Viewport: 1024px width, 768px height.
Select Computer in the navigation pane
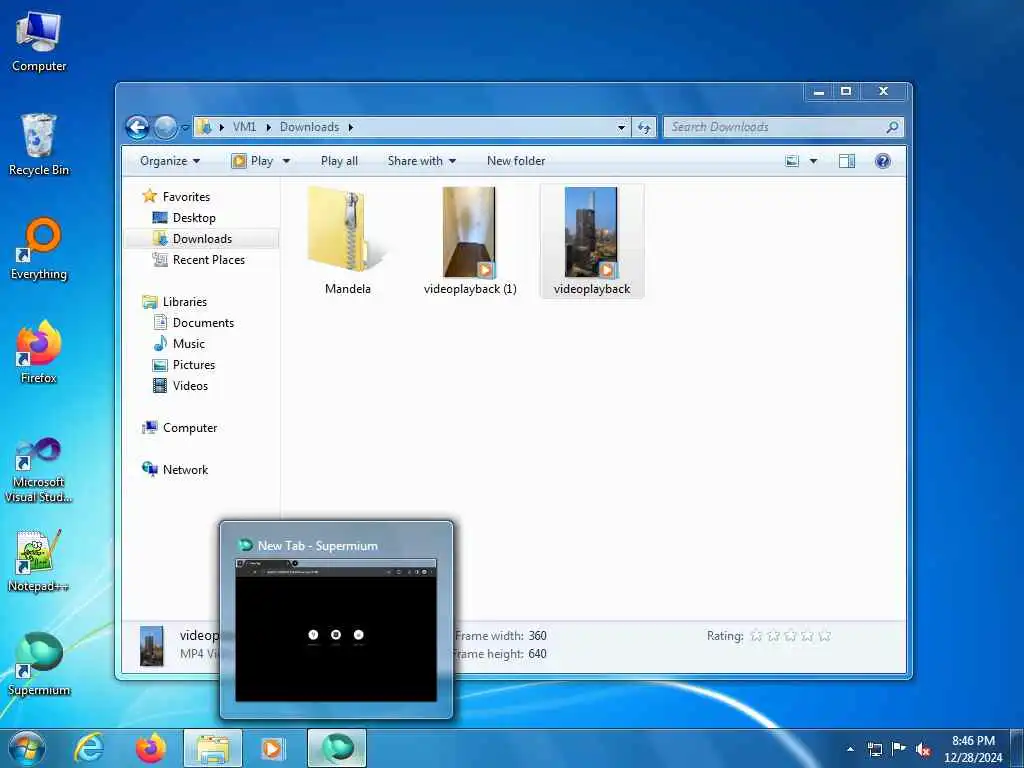[x=189, y=428]
